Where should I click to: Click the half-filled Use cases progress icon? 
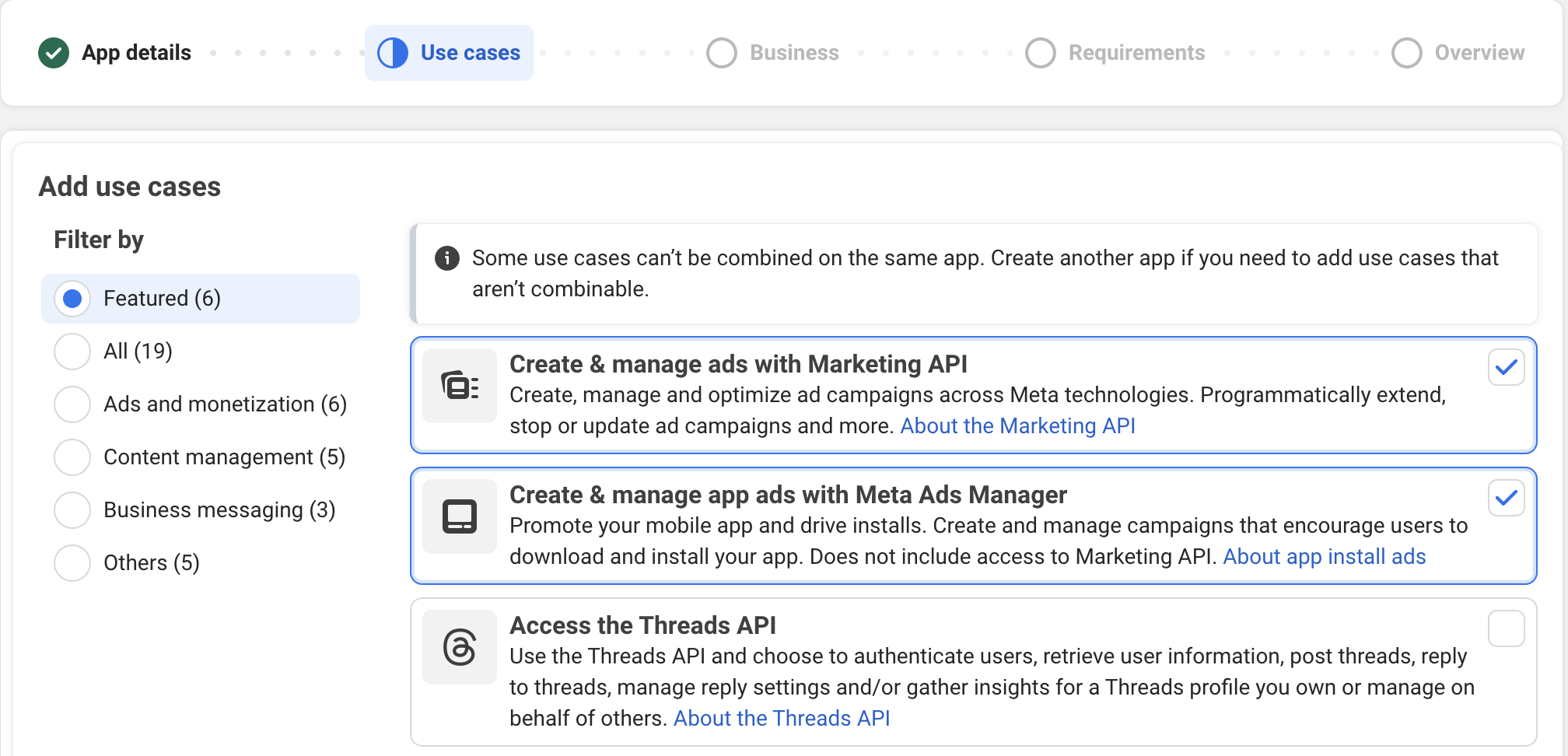click(x=393, y=52)
